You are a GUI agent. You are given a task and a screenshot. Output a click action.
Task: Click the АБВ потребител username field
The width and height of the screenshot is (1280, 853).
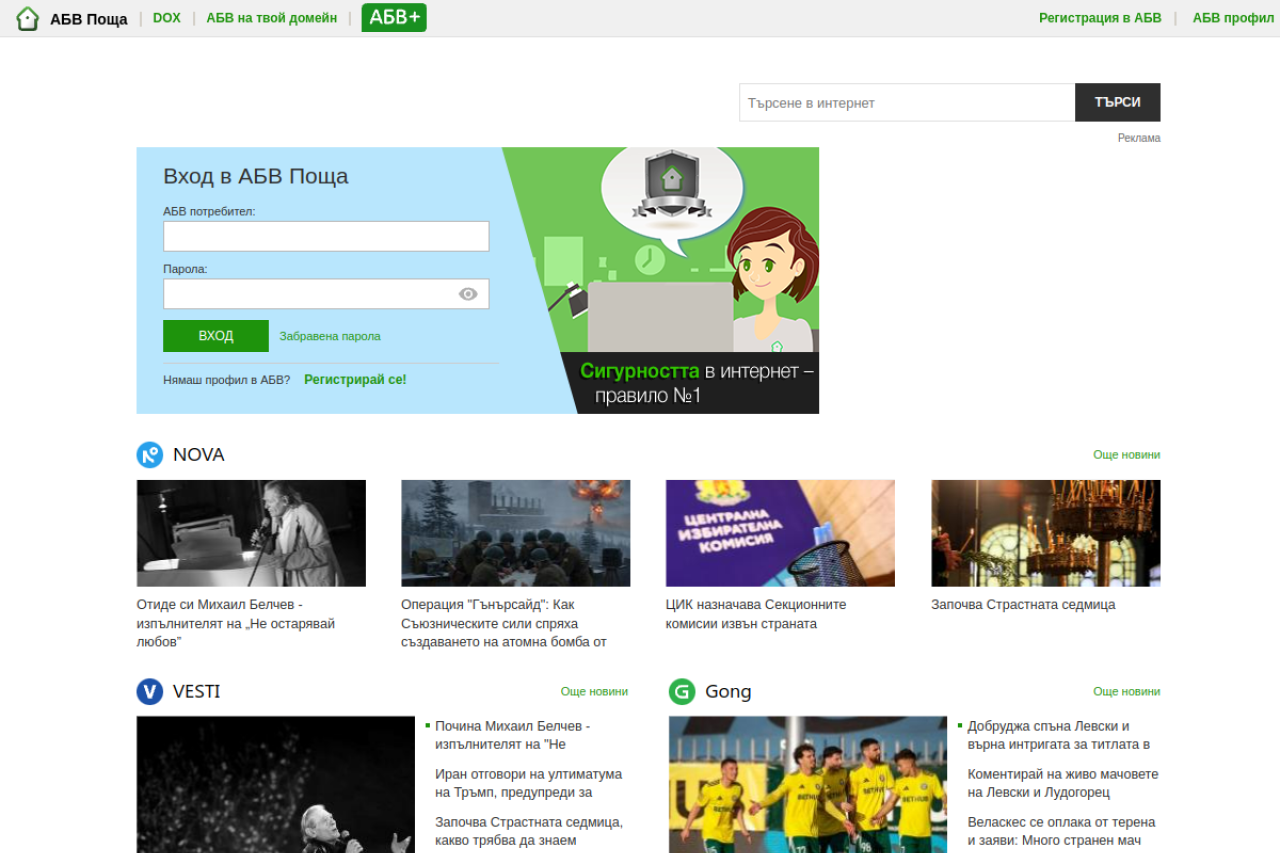pos(326,237)
